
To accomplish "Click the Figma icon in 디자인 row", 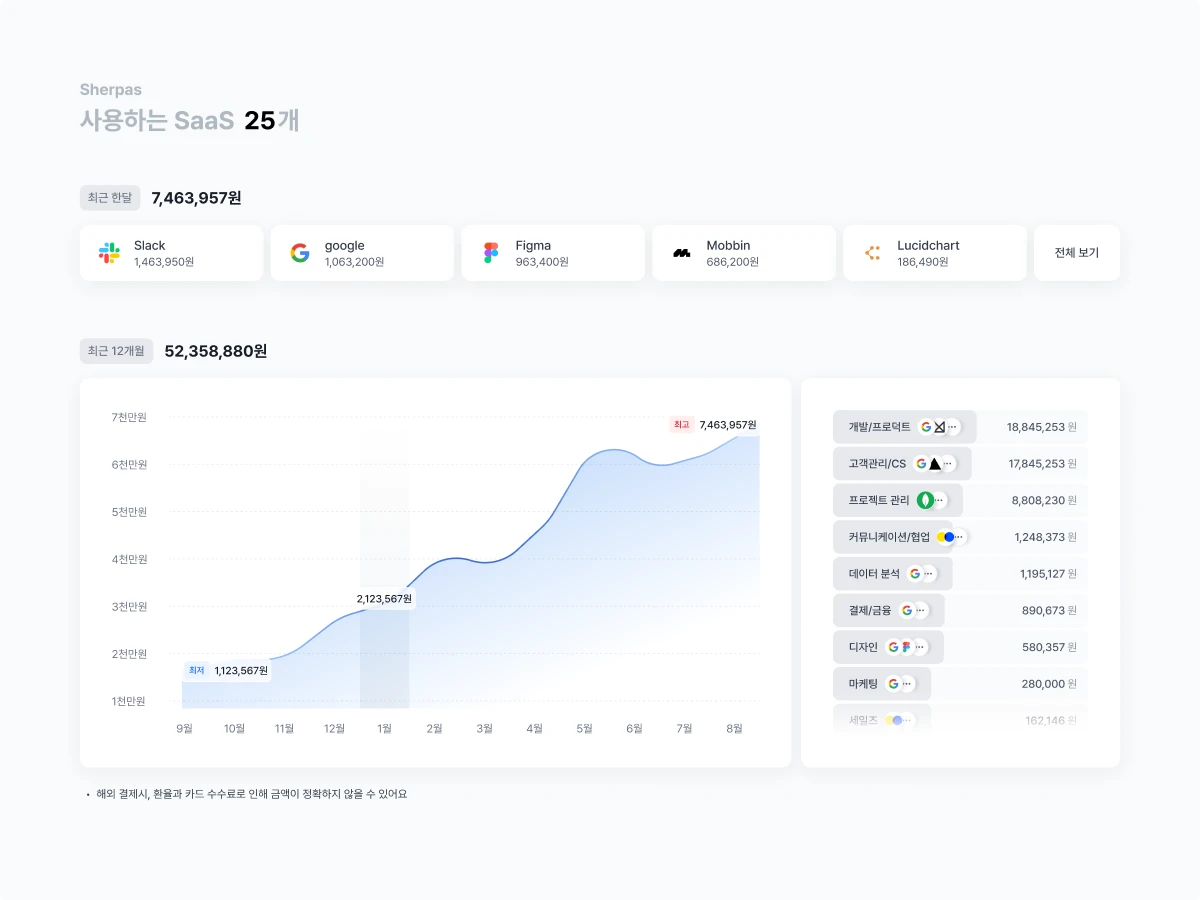I will coord(907,647).
